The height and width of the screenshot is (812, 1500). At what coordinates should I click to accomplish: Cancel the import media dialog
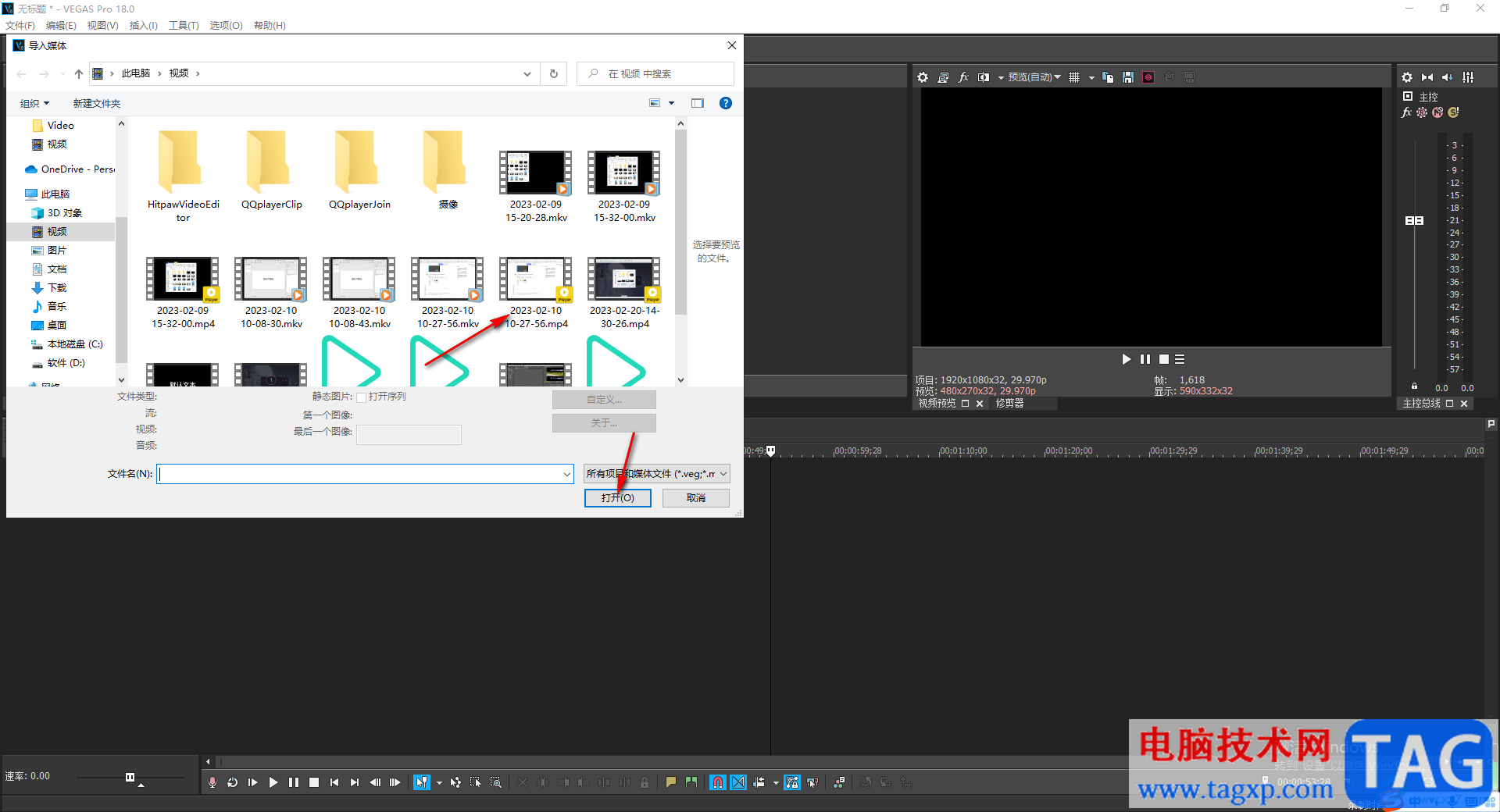click(696, 498)
